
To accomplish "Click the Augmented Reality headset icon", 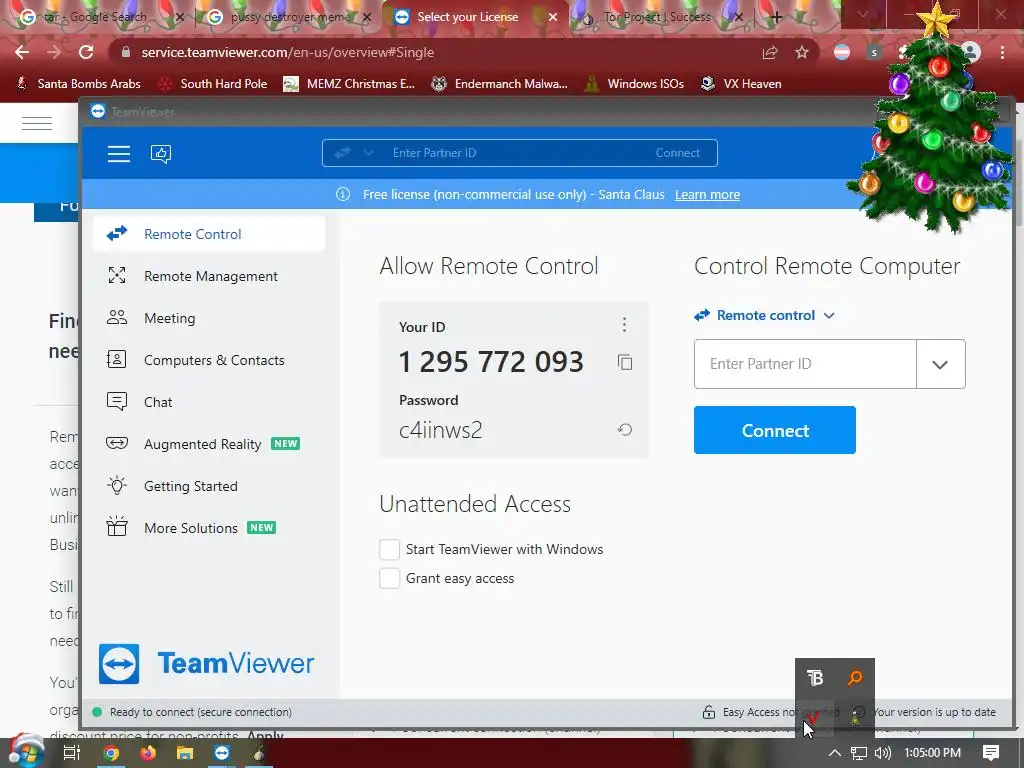I will pos(117,443).
